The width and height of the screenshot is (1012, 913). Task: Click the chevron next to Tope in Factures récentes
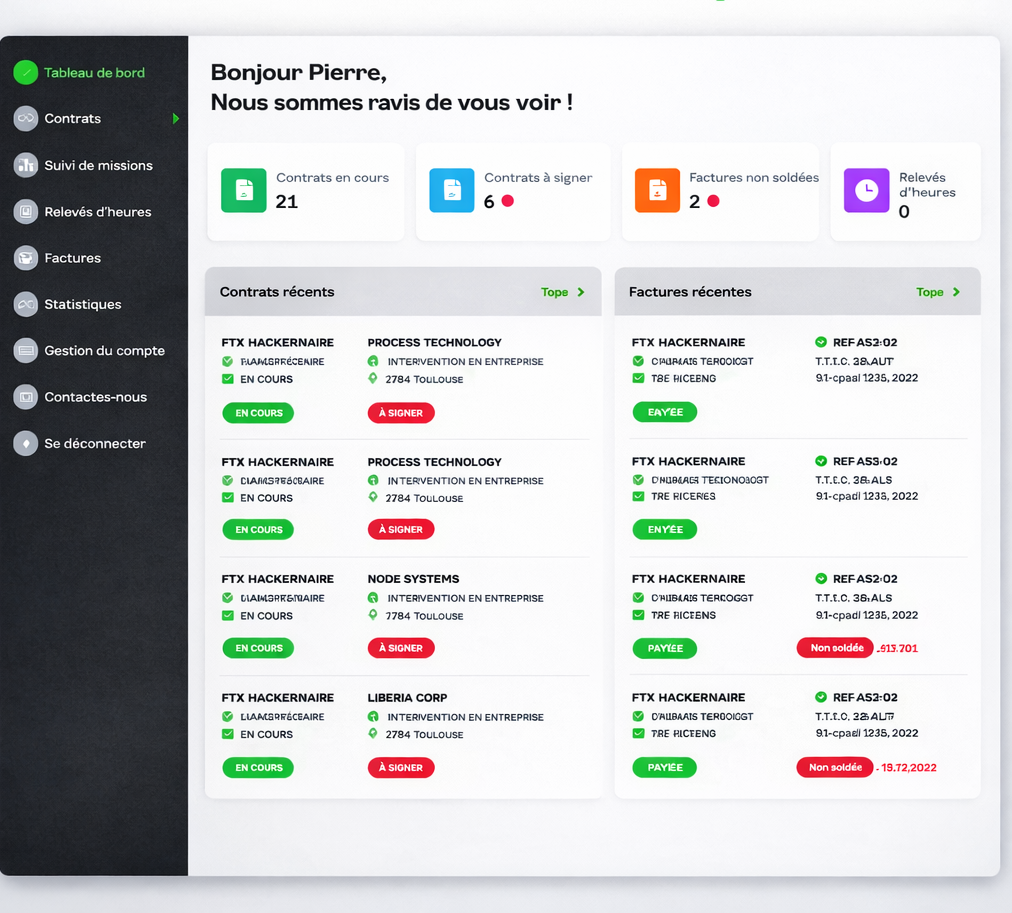(956, 293)
